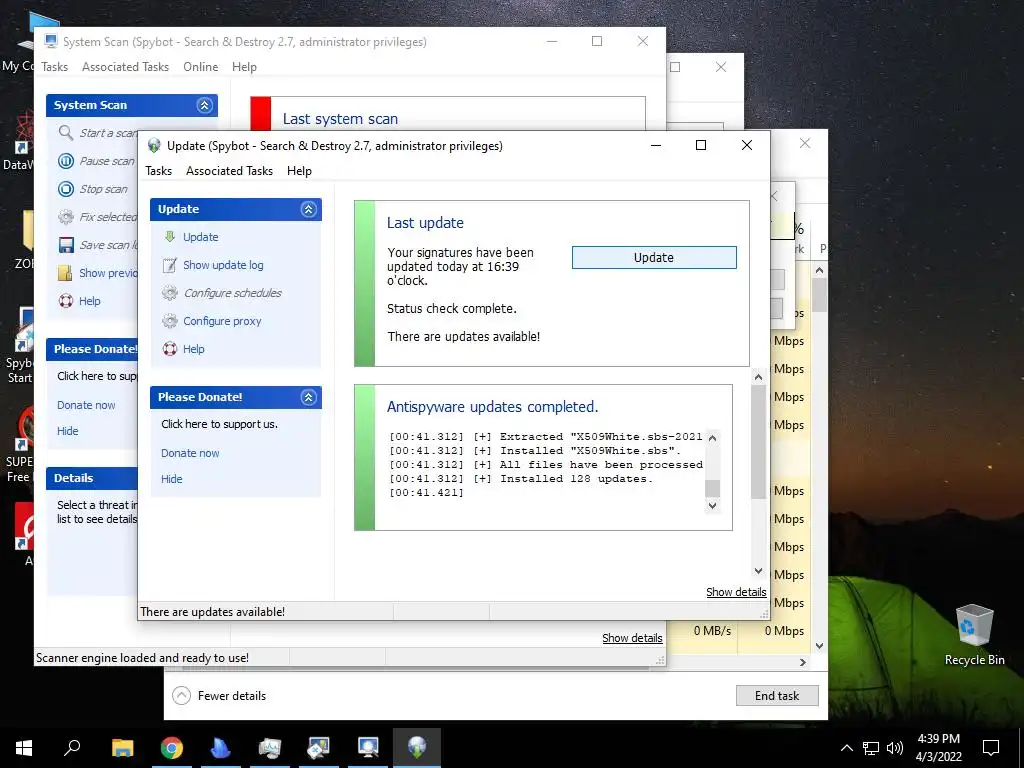1024x768 pixels.
Task: Click the Stop scan icon in System Scan
Action: point(66,189)
